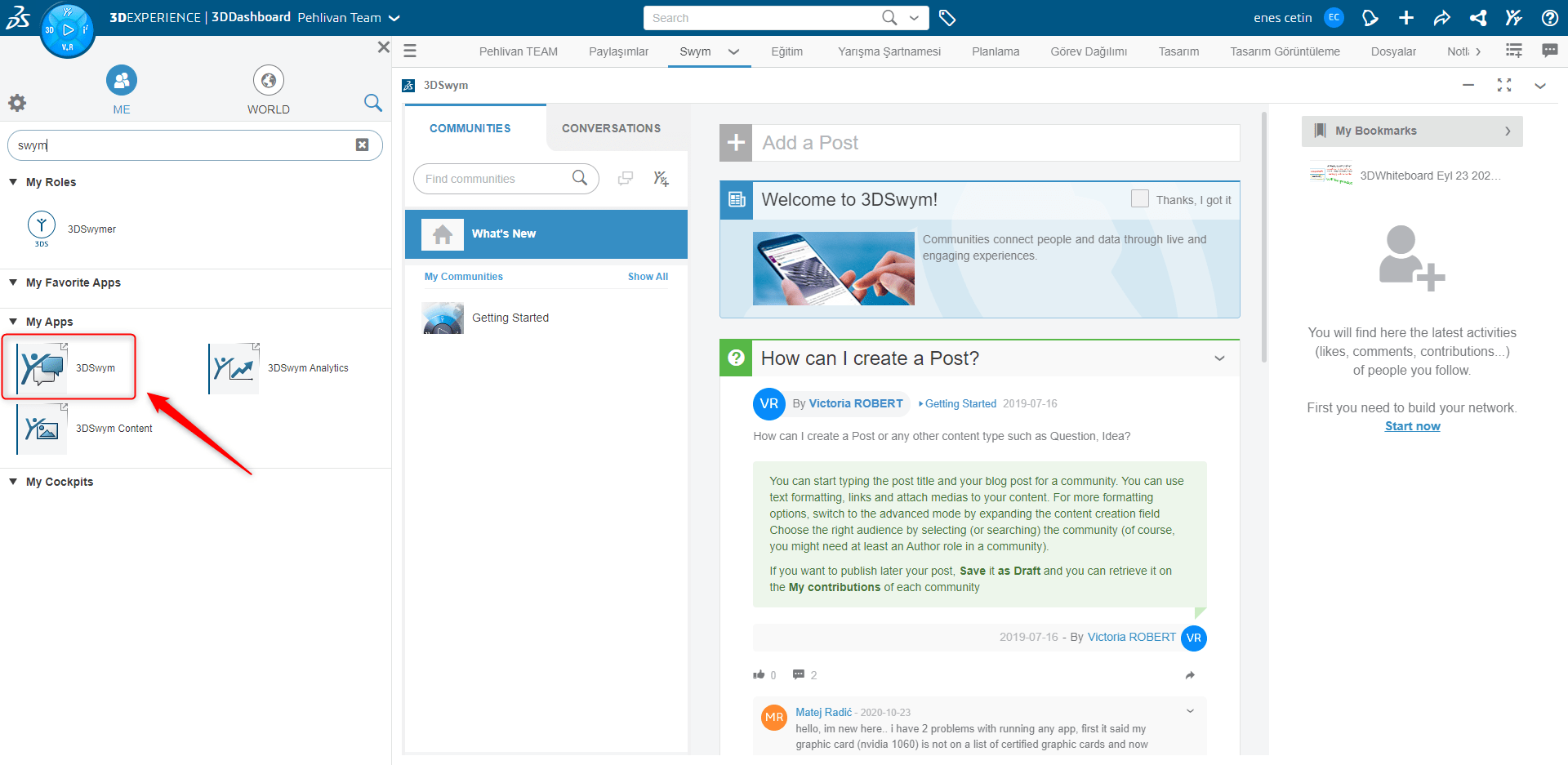This screenshot has height=765, width=1568.
Task: Open the Help question mark icon
Action: click(1550, 18)
